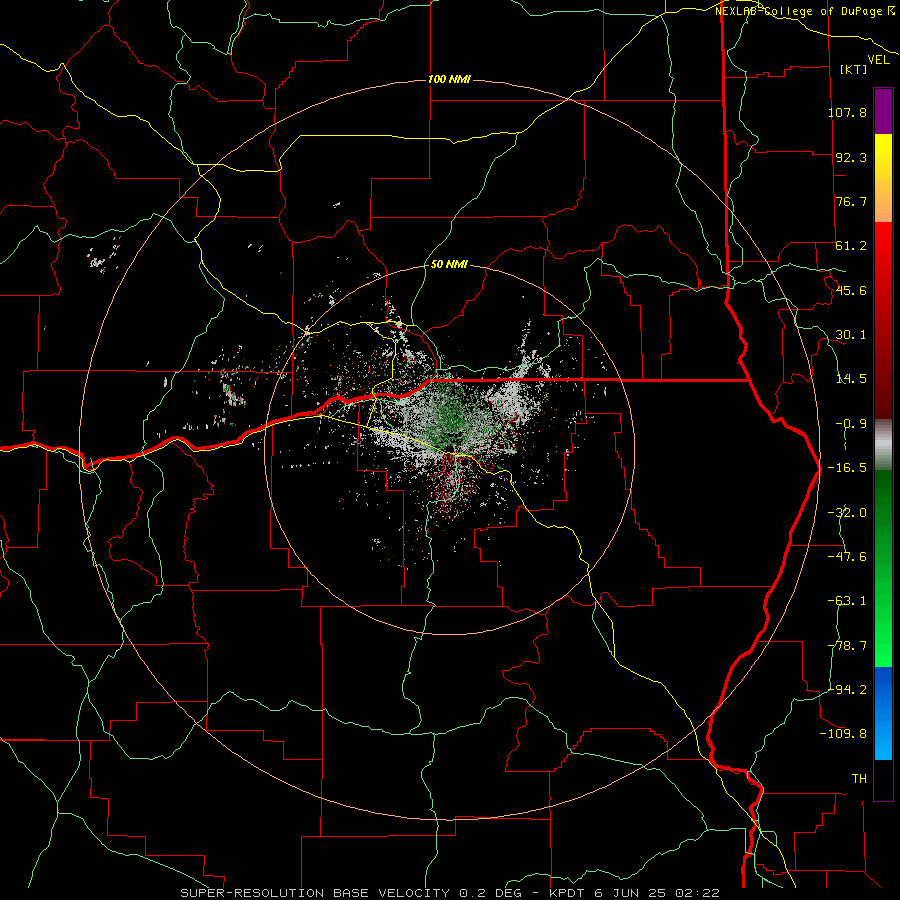The width and height of the screenshot is (900, 900).
Task: Click the 107.8 velocity scale value
Action: pos(847,112)
